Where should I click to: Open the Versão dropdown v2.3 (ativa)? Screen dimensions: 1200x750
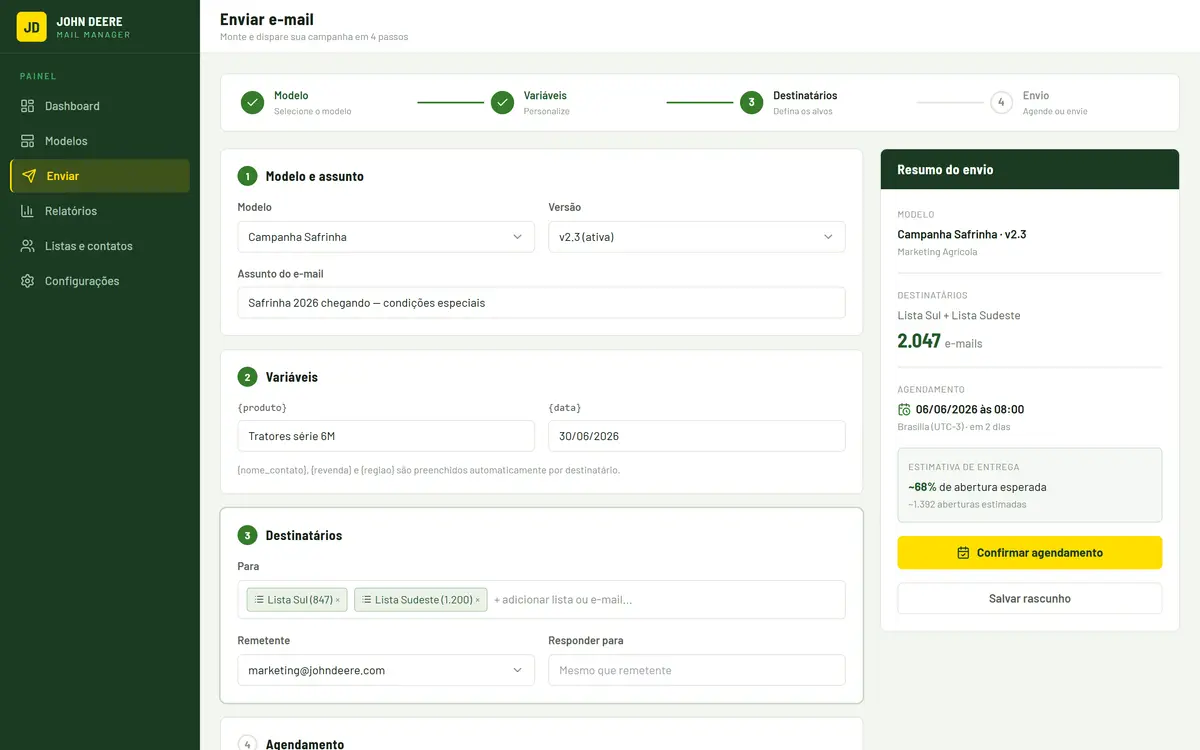point(697,237)
